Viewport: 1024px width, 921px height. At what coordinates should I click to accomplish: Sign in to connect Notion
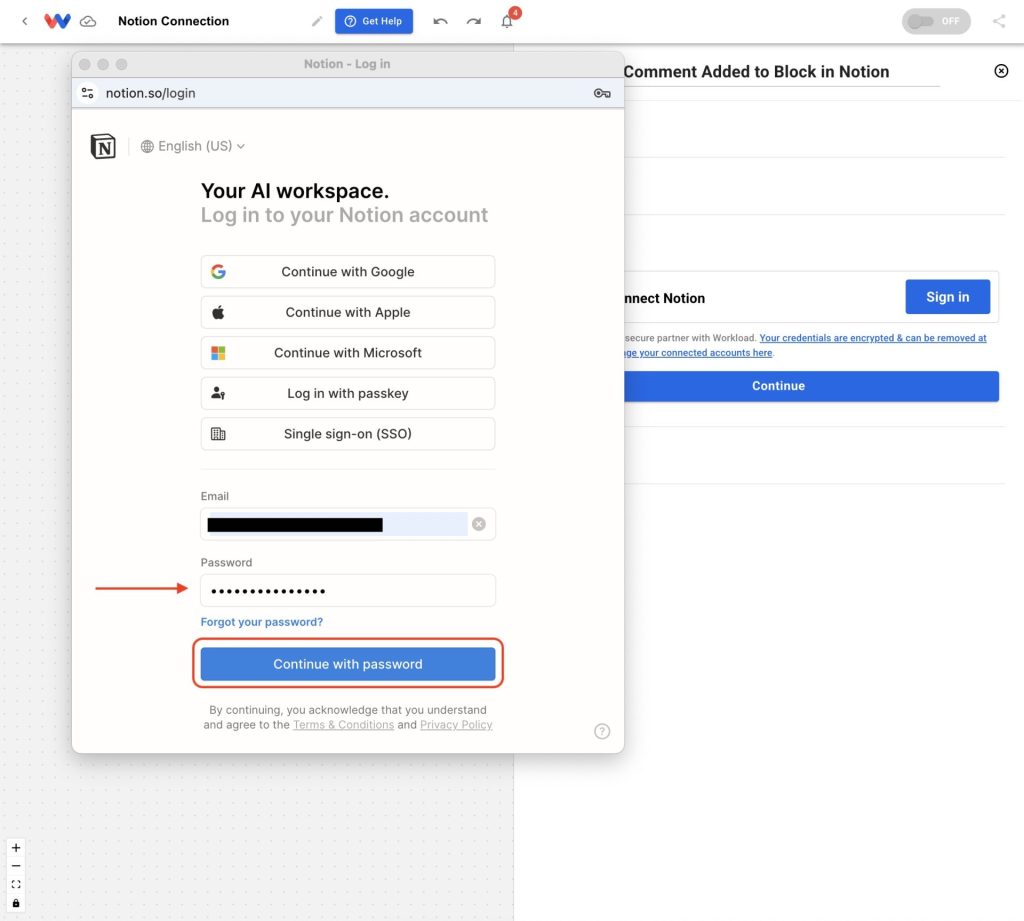(948, 297)
